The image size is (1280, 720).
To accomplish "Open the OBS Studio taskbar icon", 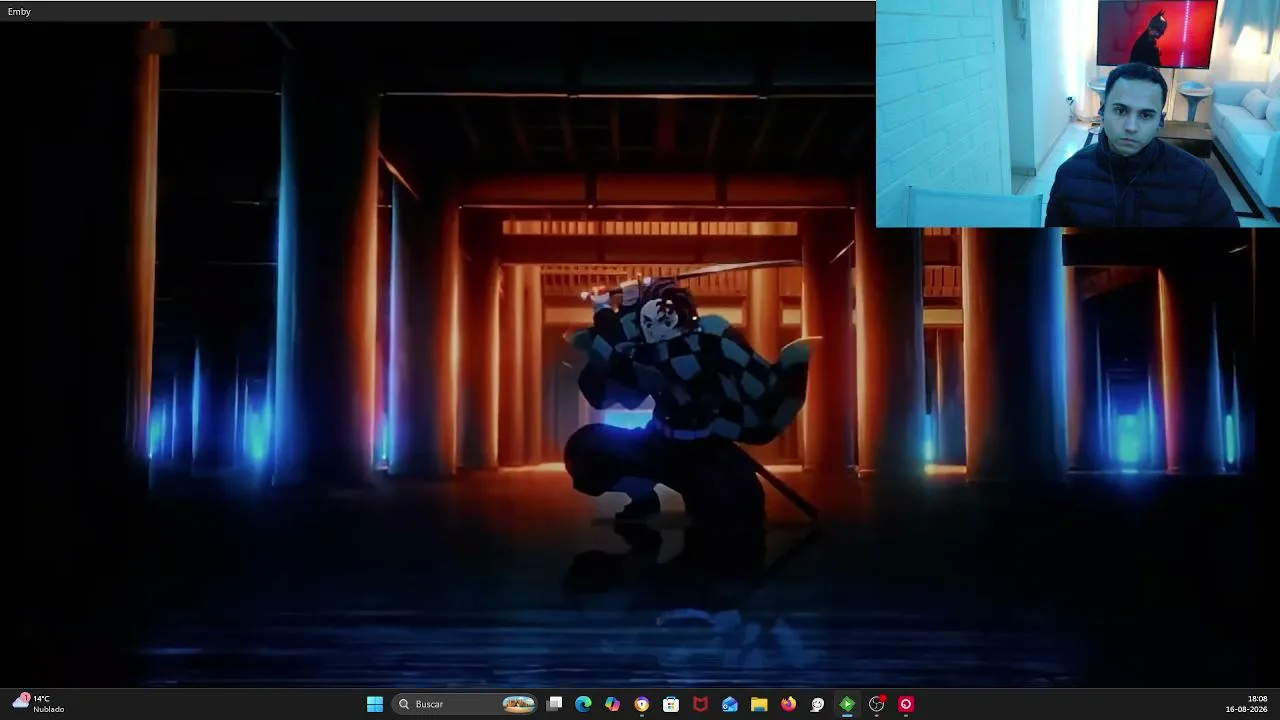I will point(877,704).
